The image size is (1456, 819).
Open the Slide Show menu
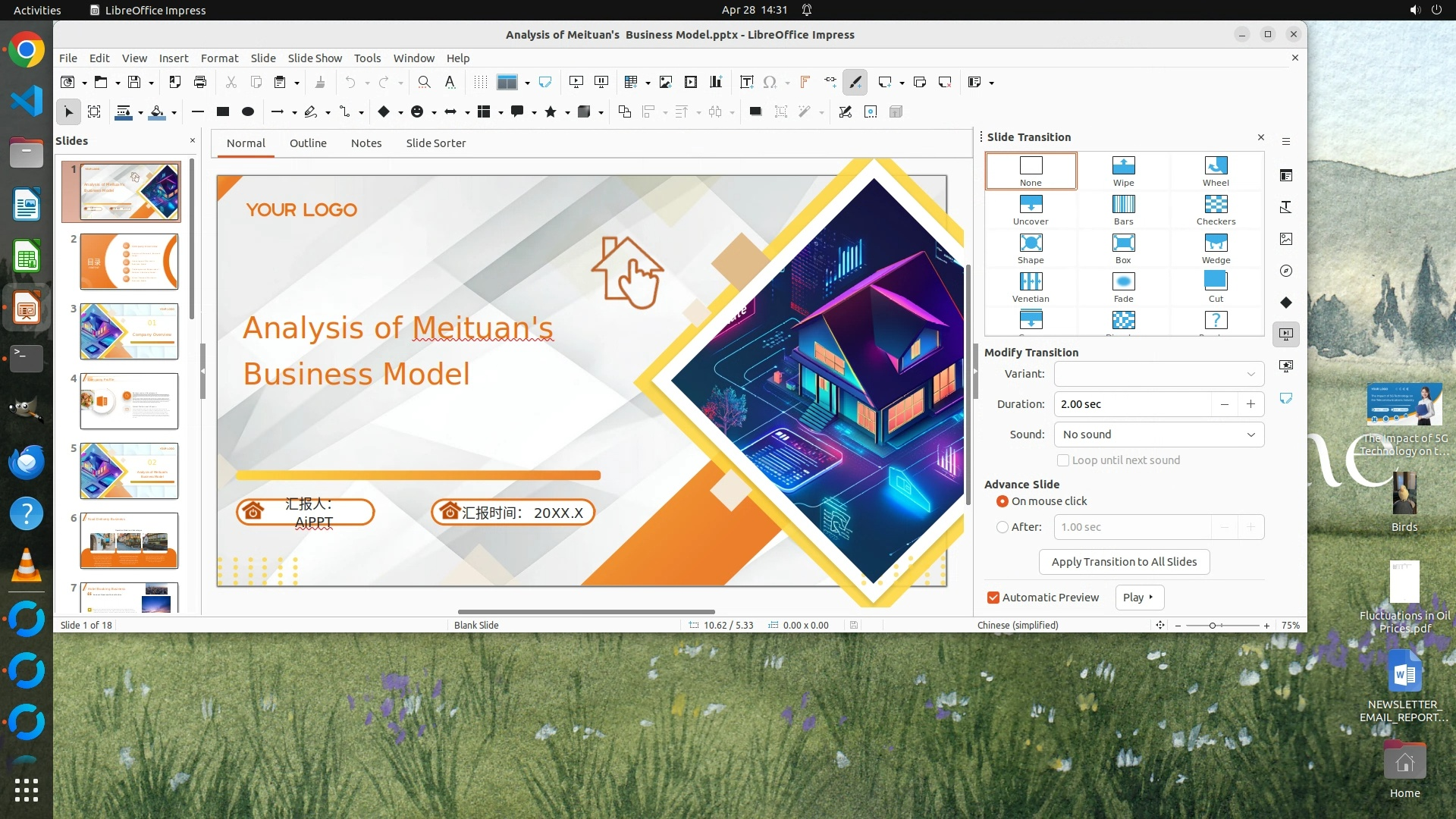[x=315, y=58]
